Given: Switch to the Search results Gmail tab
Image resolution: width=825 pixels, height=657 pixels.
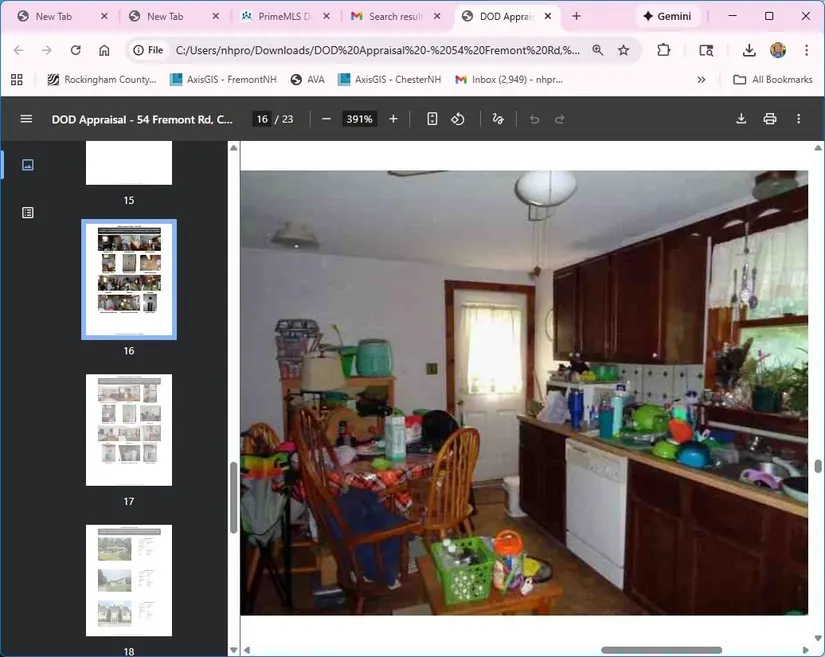Looking at the screenshot, I should pos(394,17).
